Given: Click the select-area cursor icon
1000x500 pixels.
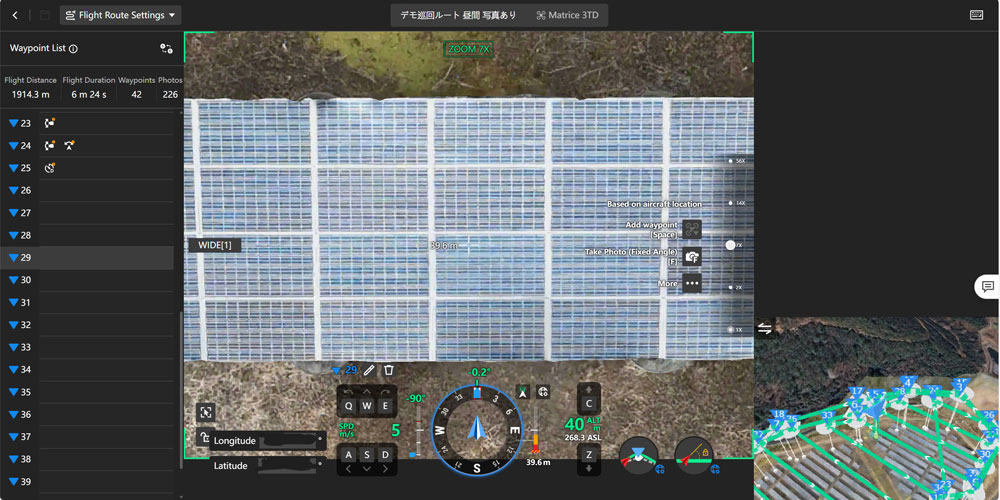Looking at the screenshot, I should (x=205, y=412).
